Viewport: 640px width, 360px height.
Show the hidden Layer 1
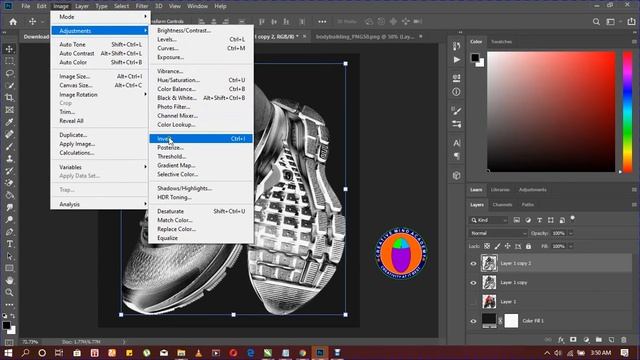coord(473,302)
